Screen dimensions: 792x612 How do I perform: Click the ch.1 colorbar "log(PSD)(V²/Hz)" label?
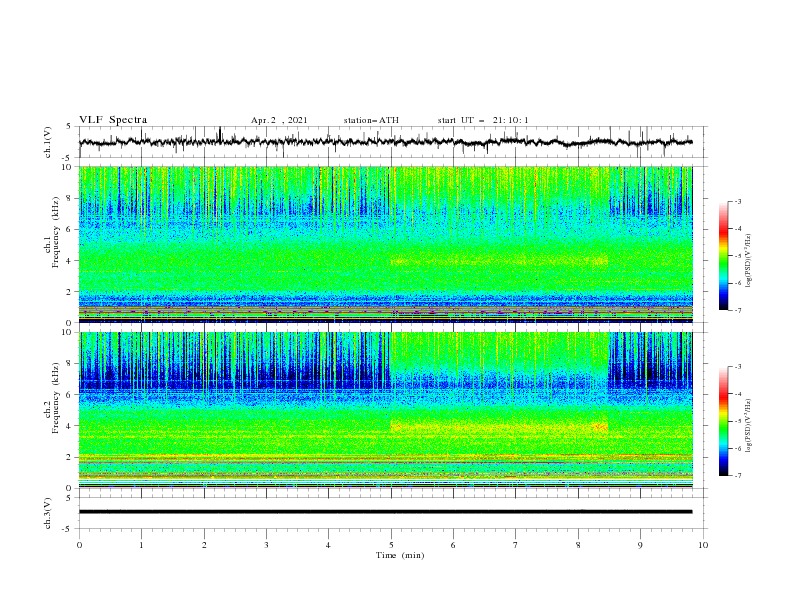tap(749, 261)
